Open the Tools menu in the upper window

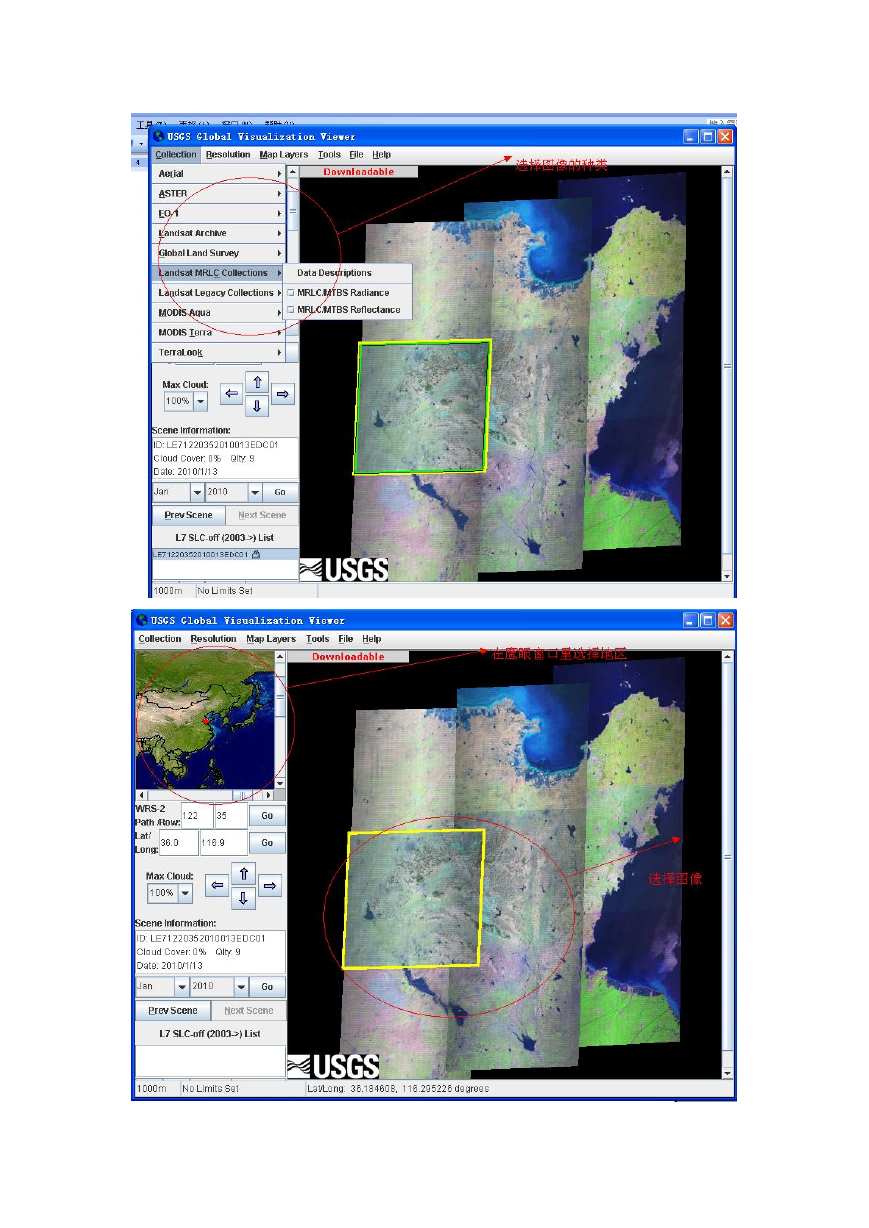pyautogui.click(x=329, y=155)
